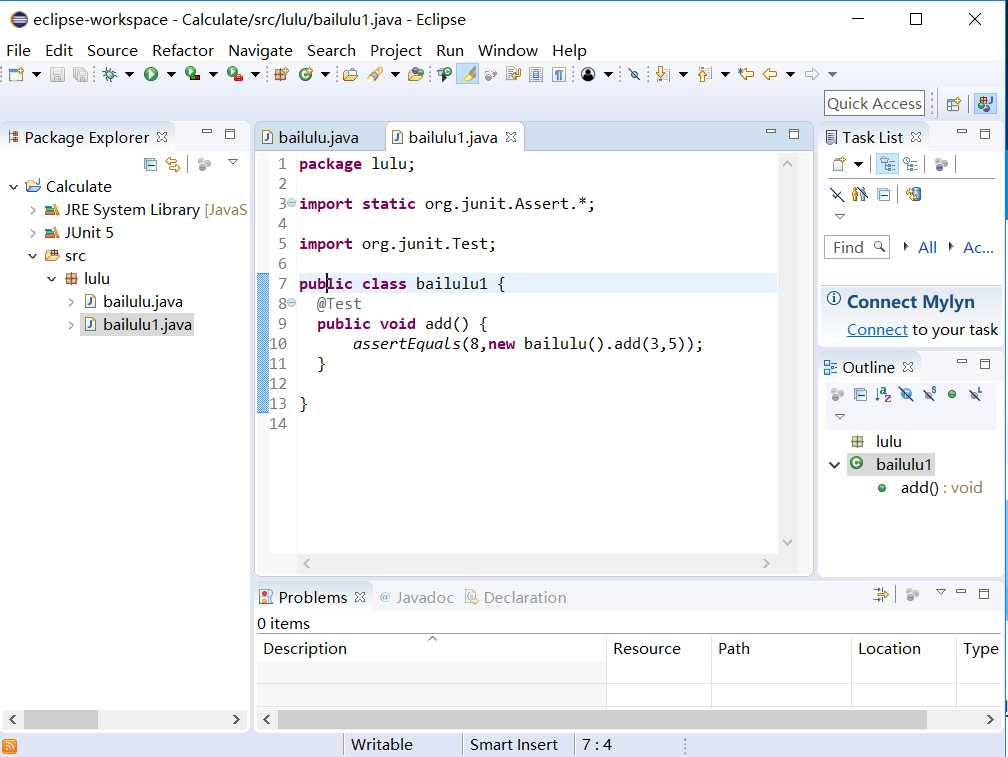Open the Refactor menu

(183, 50)
